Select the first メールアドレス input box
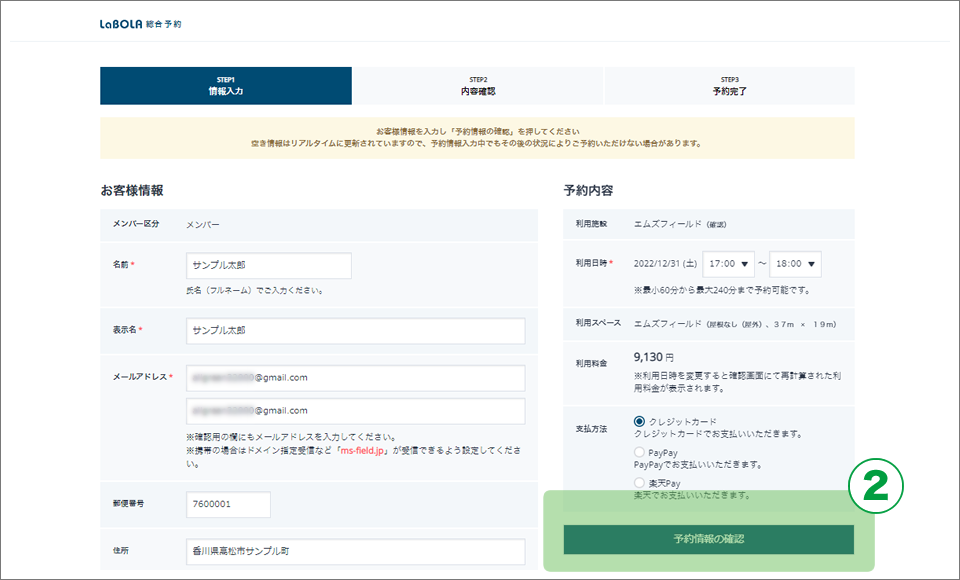 click(x=355, y=378)
